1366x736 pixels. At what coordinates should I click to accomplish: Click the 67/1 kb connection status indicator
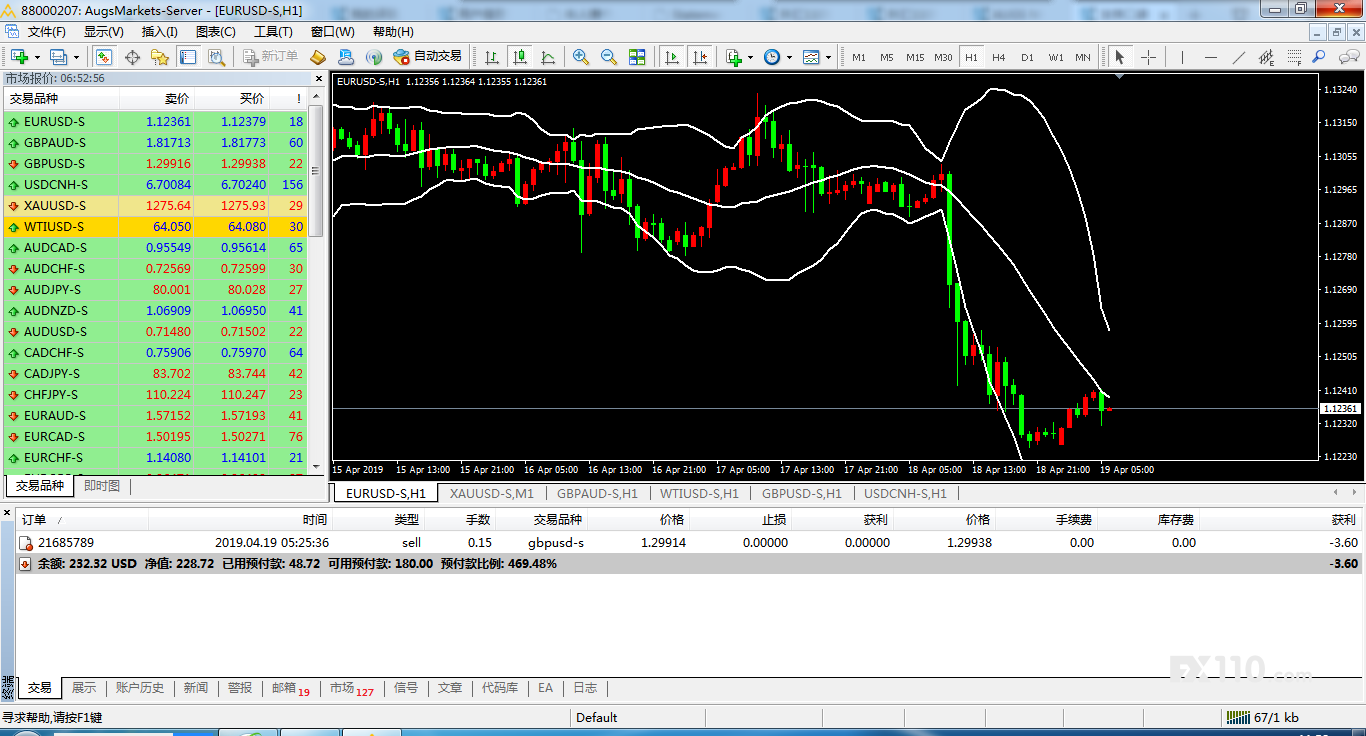(1264, 717)
